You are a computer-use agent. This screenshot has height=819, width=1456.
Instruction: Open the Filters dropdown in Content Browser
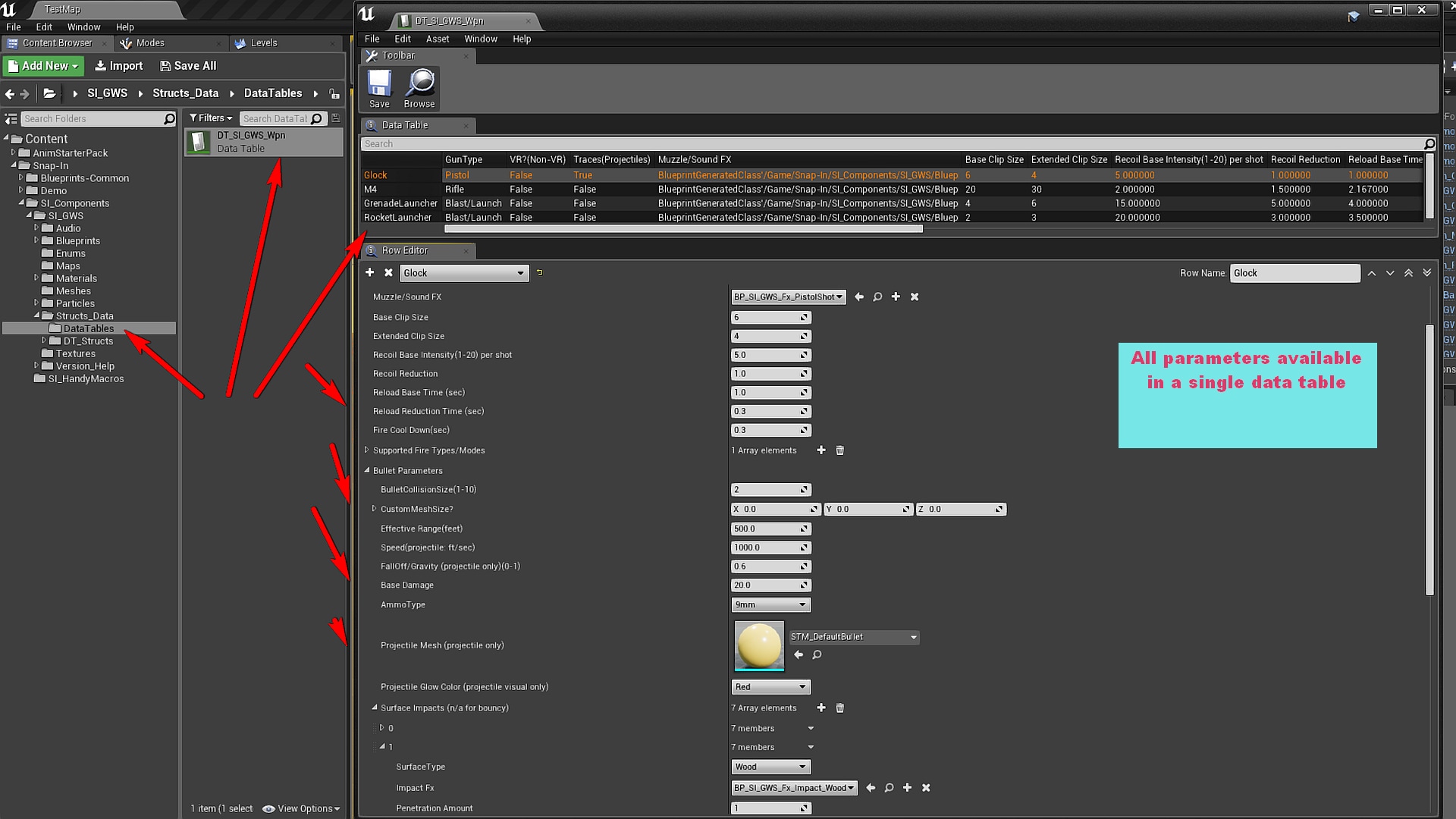click(210, 118)
